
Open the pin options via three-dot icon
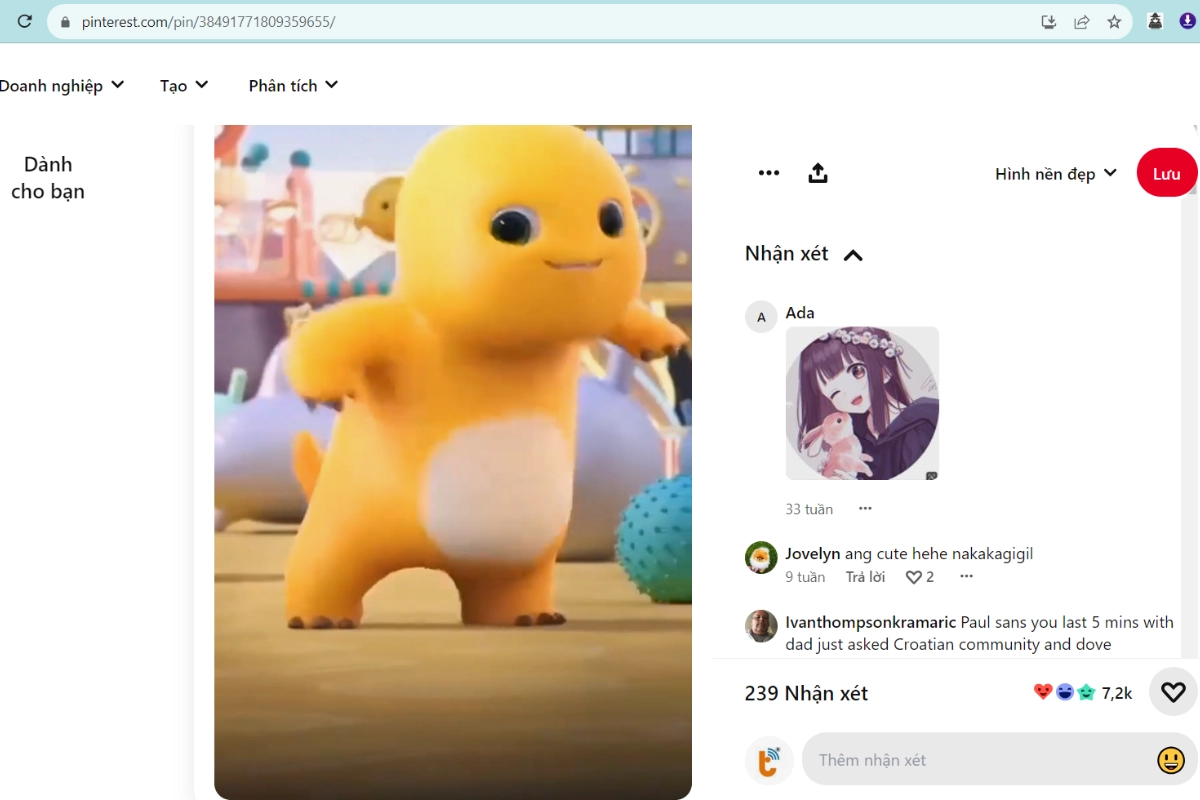pos(768,172)
